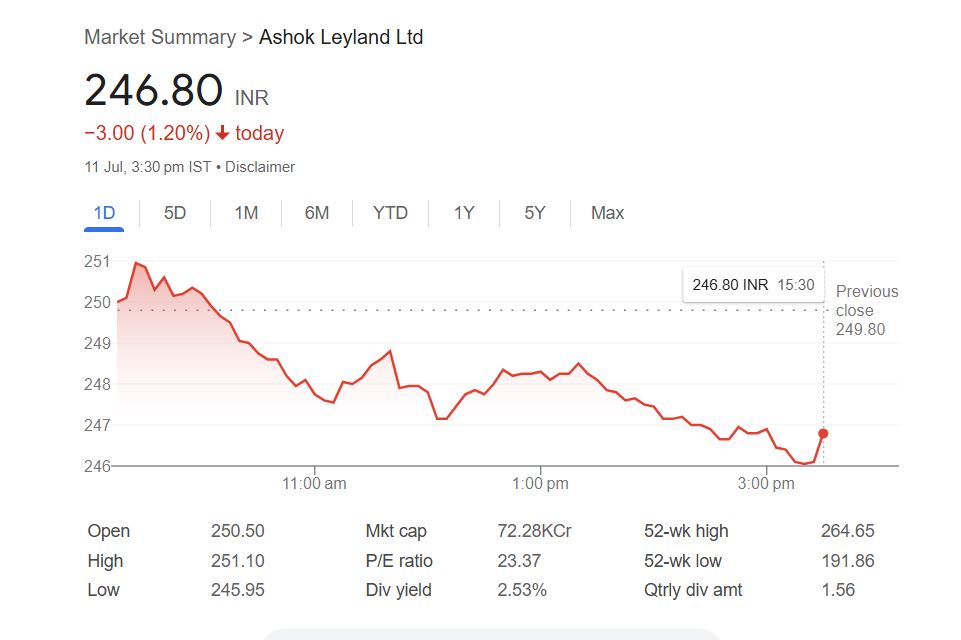Select the 1D time range tab
This screenshot has width=961, height=640.
click(x=104, y=213)
